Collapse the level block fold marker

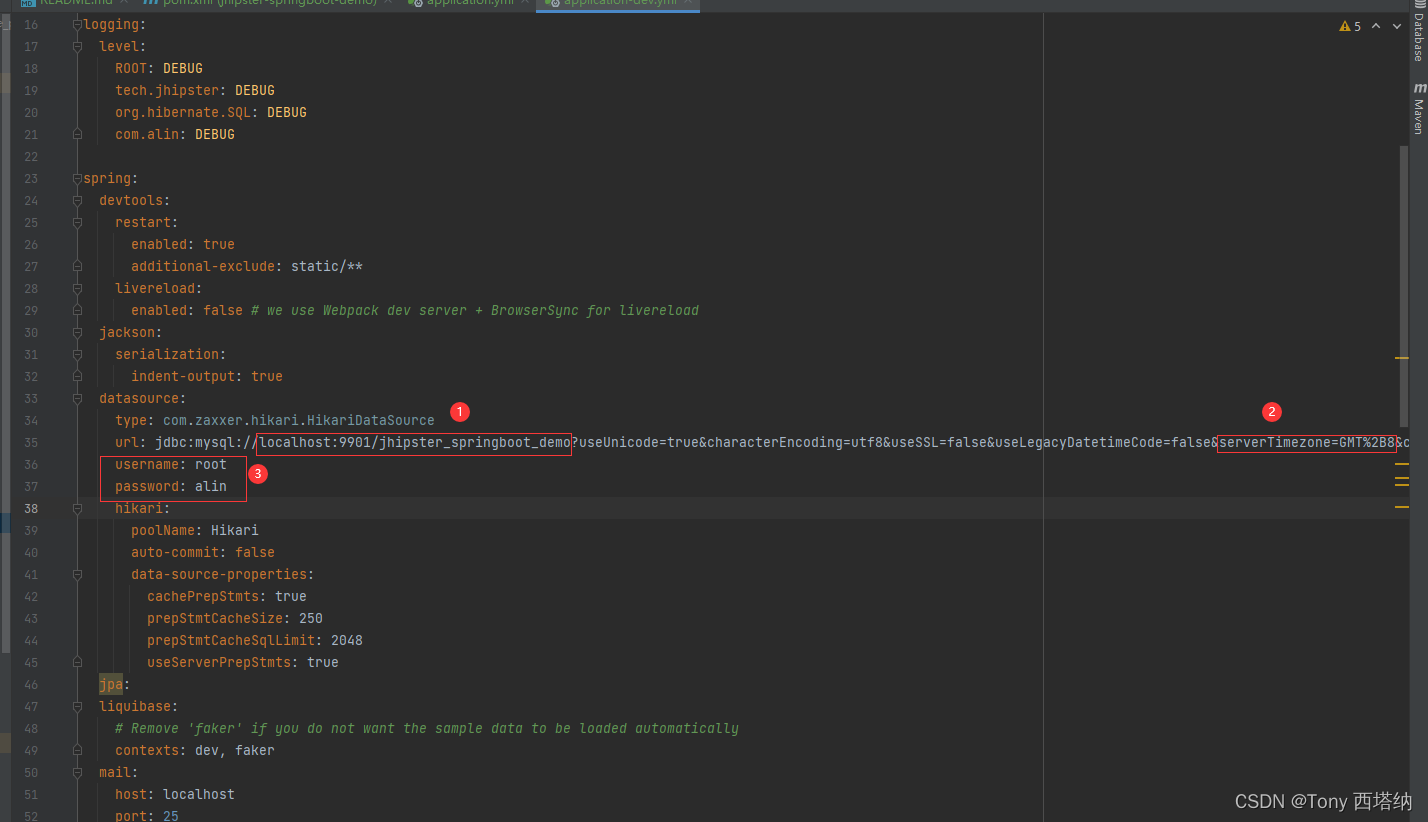[77, 47]
